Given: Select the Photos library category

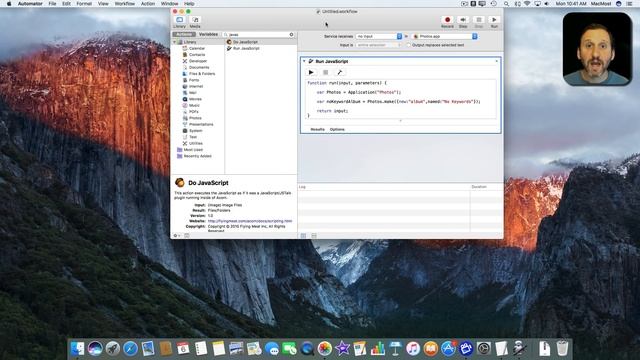Looking at the screenshot, I should [195, 118].
